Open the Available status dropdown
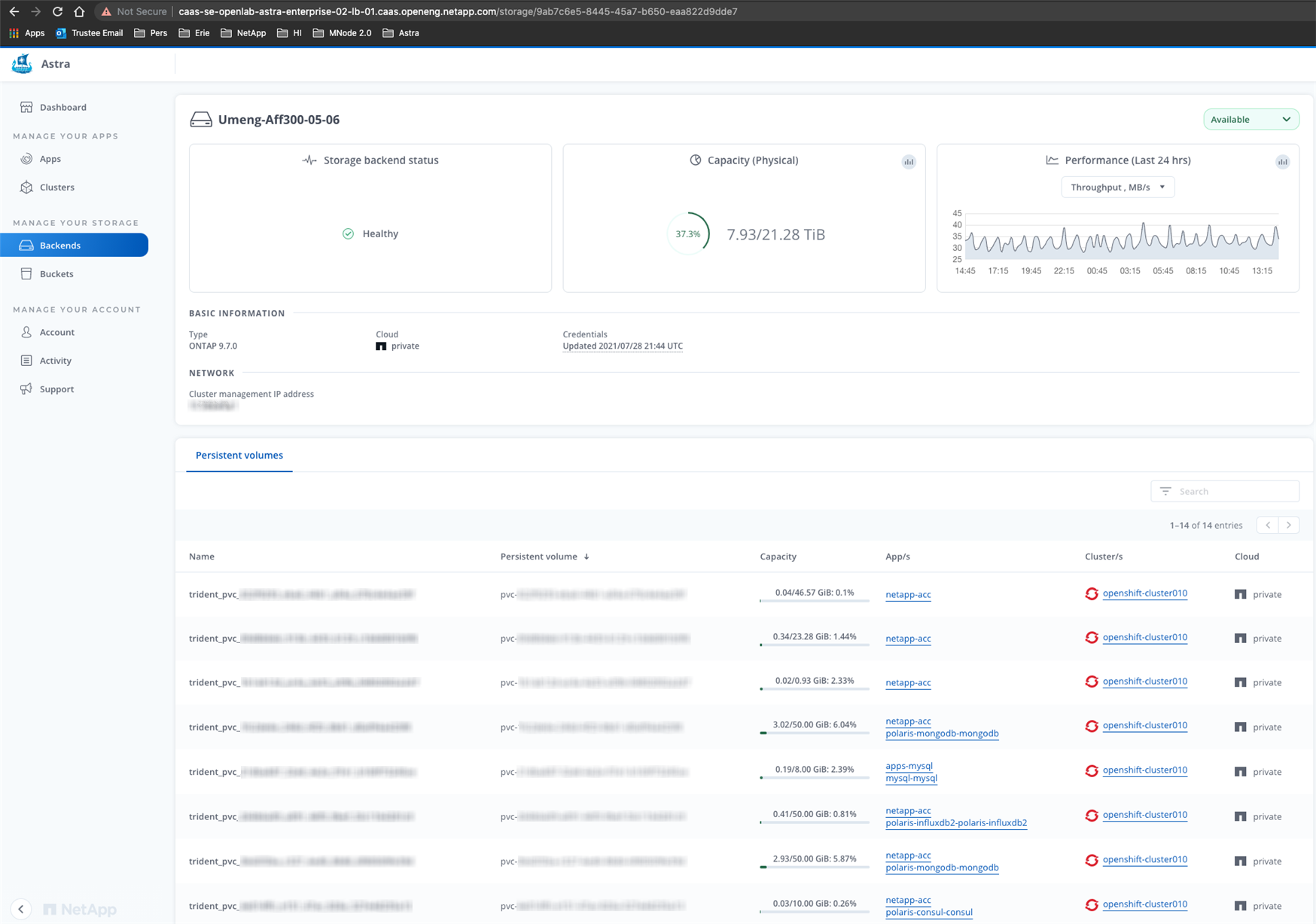The height and width of the screenshot is (924, 1316). [x=1251, y=120]
